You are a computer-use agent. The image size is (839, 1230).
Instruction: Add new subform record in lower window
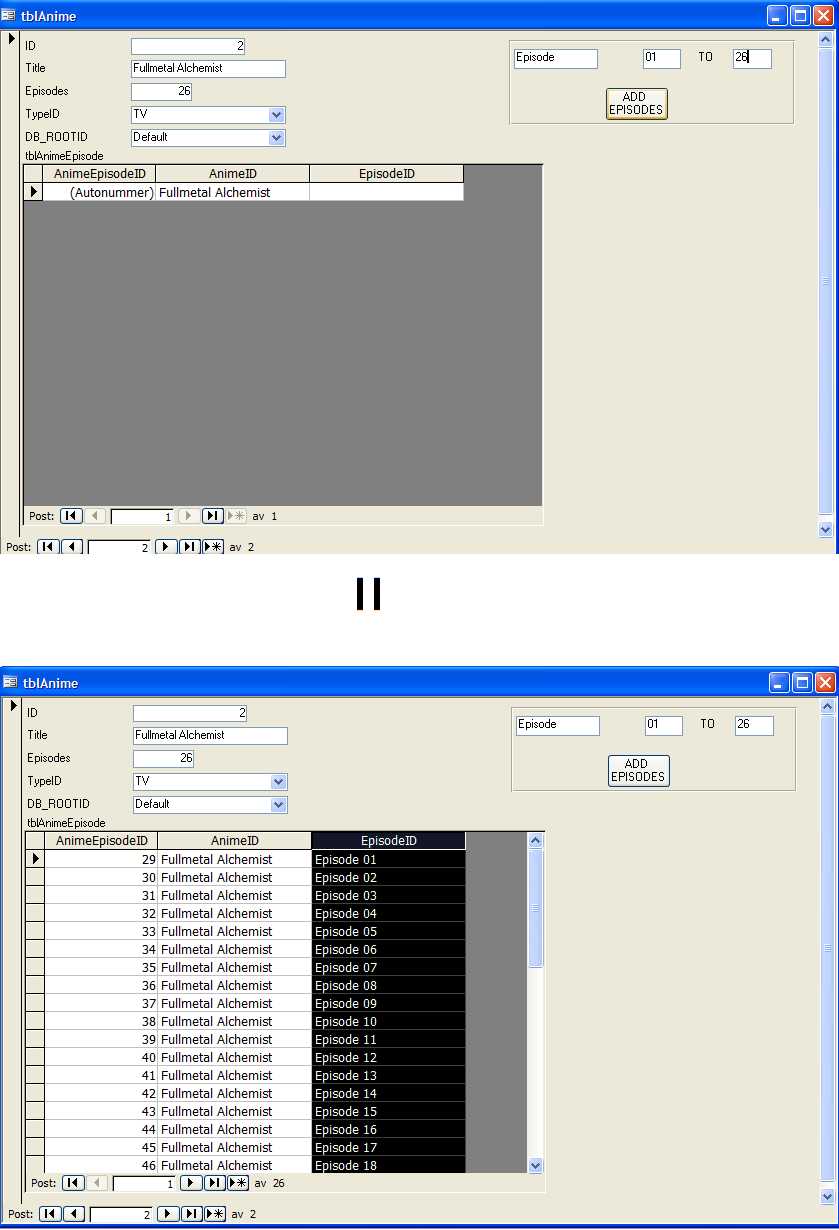pyautogui.click(x=238, y=1183)
